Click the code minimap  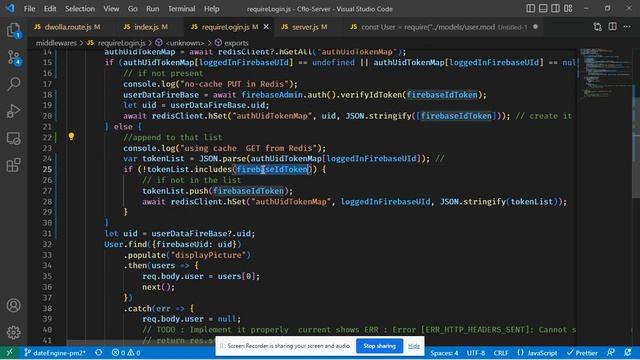[x=605, y=73]
